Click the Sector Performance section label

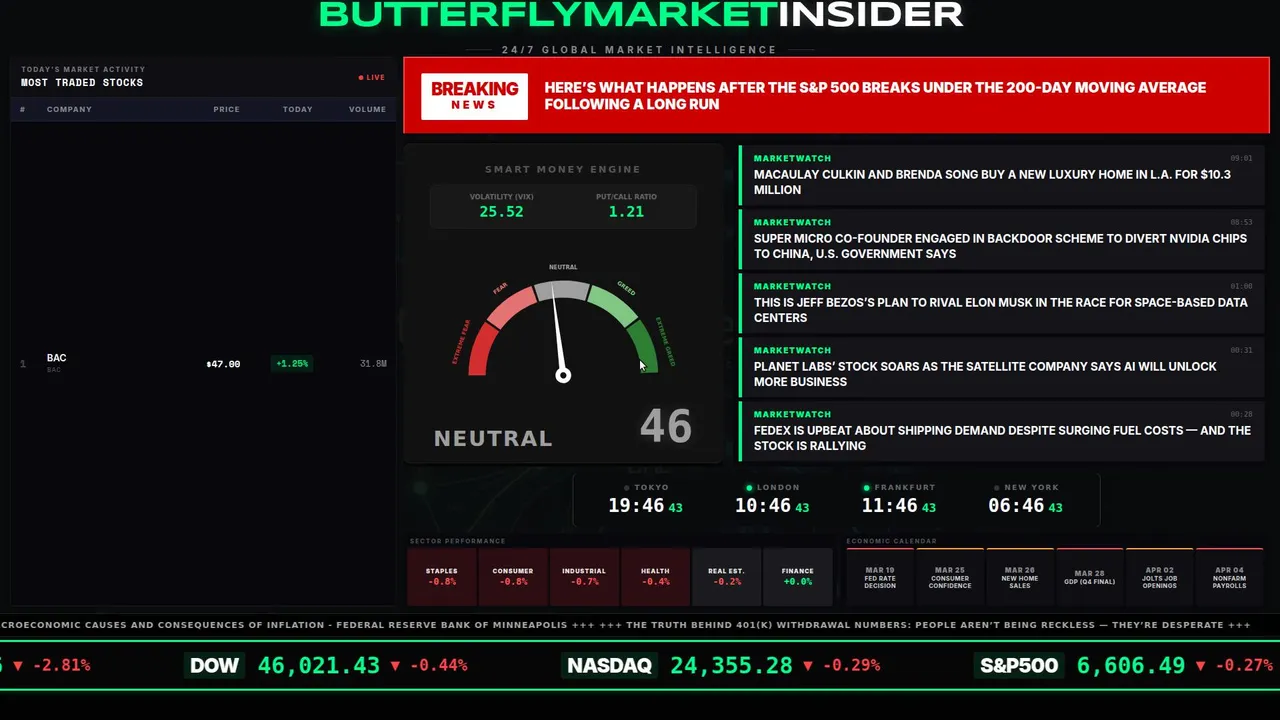point(457,541)
